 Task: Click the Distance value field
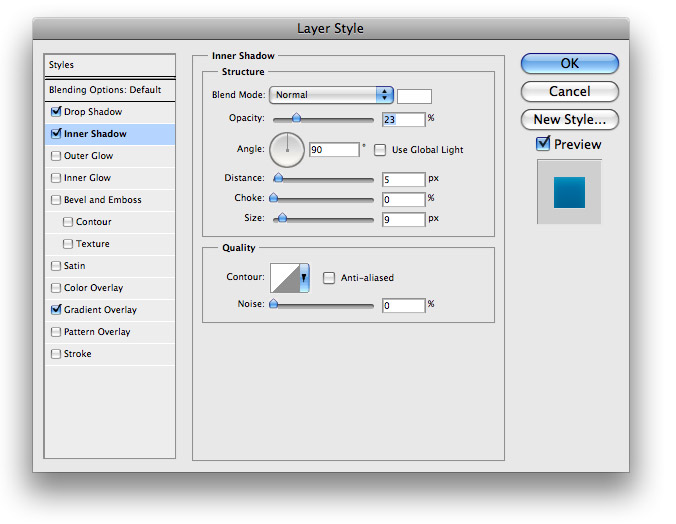[x=404, y=179]
